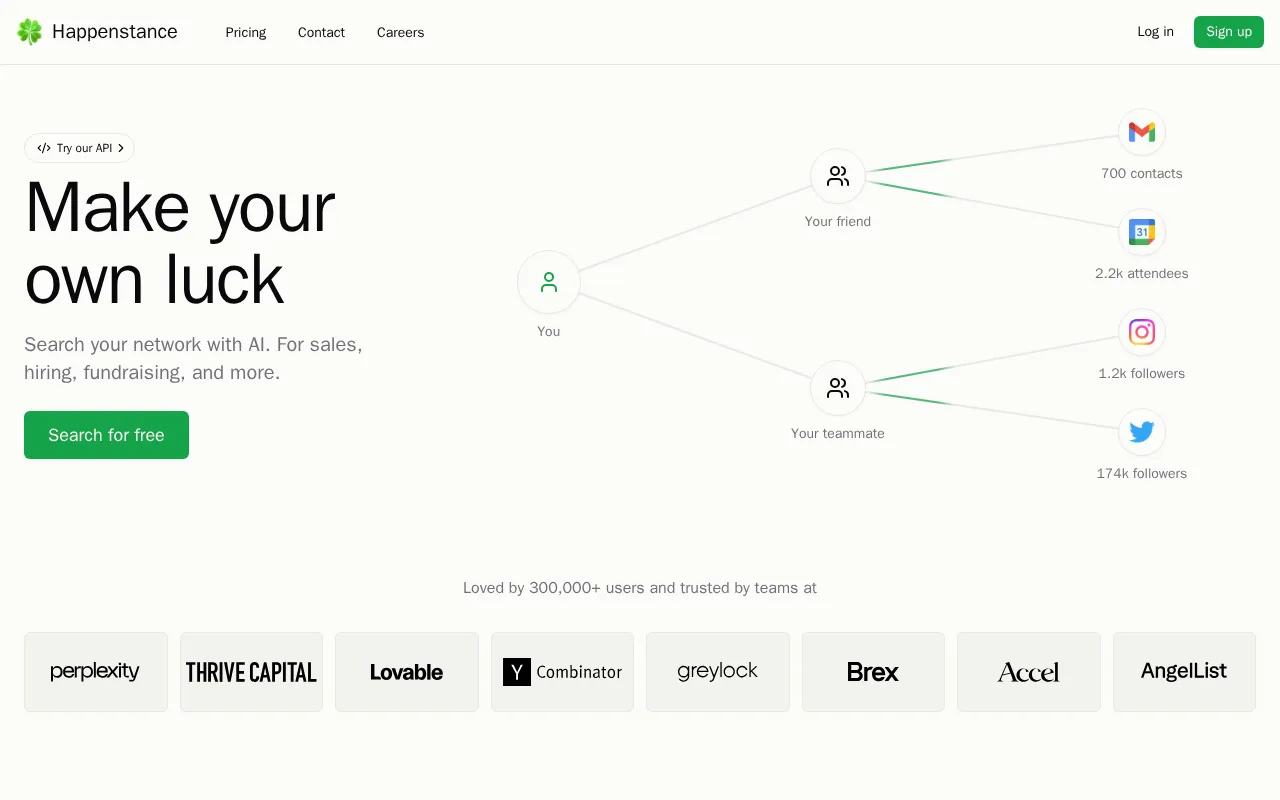Click the '2.2k attendees' label

1142,274
